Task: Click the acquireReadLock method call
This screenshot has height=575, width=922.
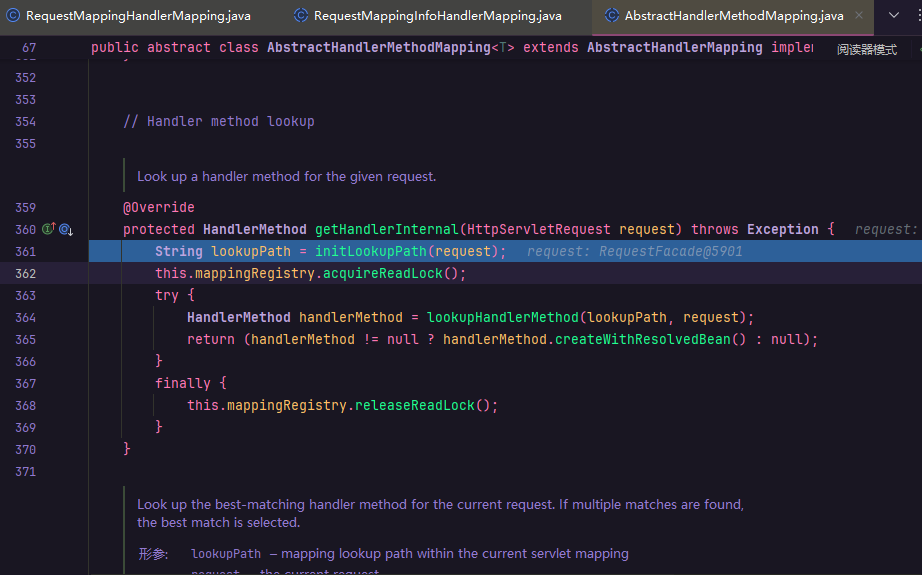Action: [x=383, y=273]
